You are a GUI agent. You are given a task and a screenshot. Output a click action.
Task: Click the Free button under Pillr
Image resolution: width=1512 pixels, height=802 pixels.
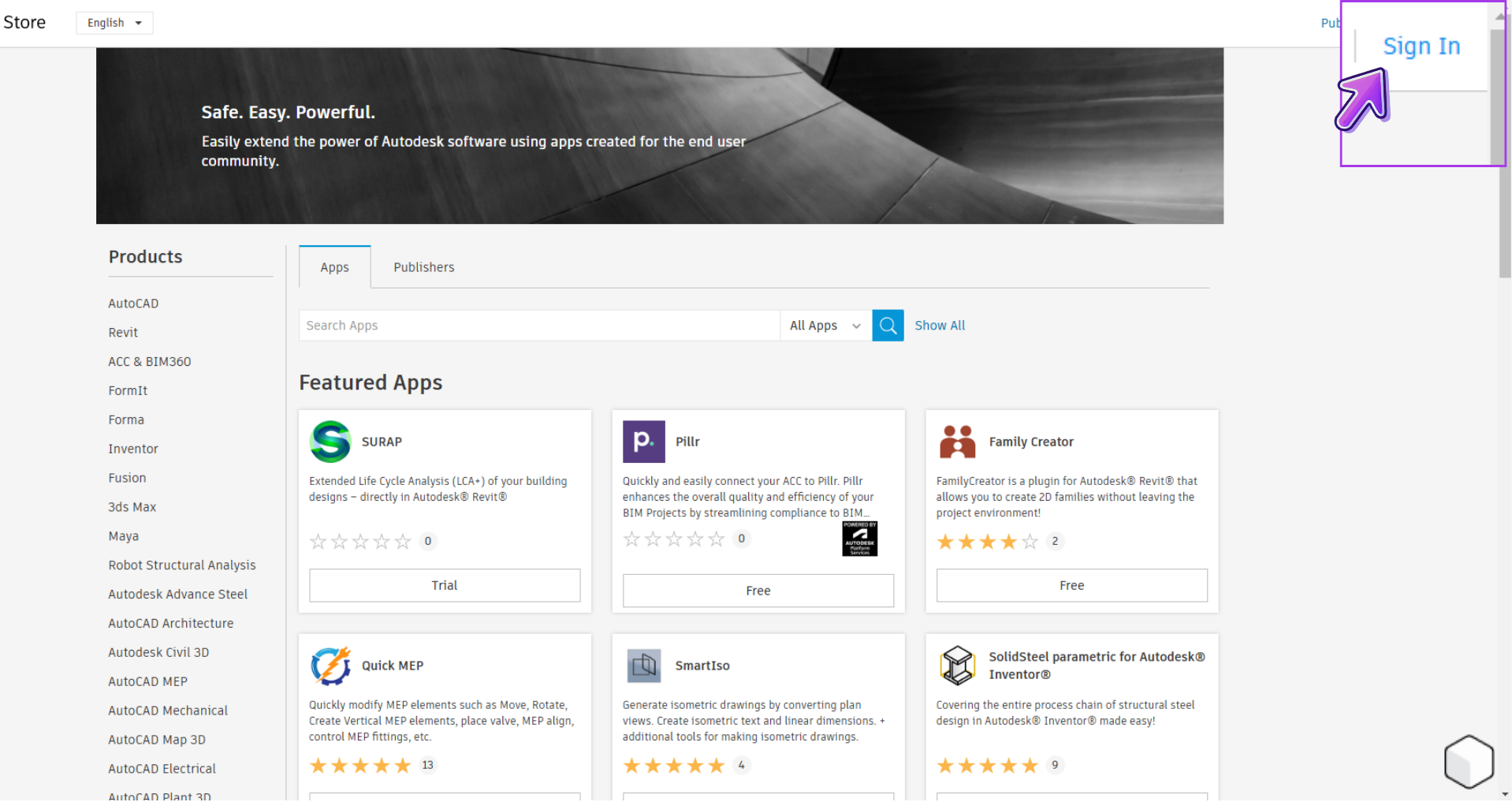[758, 591]
